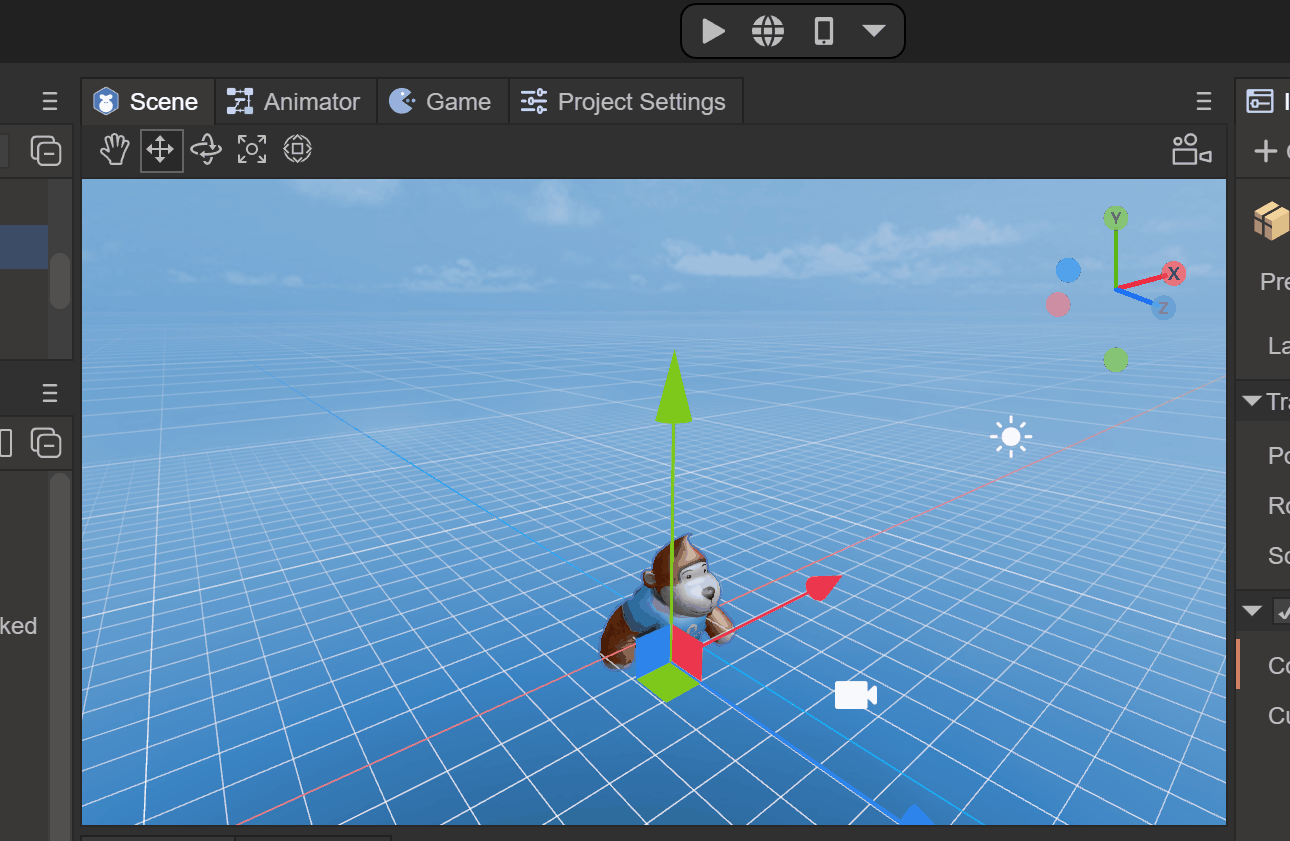Screen dimensions: 1290x841
Task: Click the red X axis orientation handle
Action: [1174, 273]
